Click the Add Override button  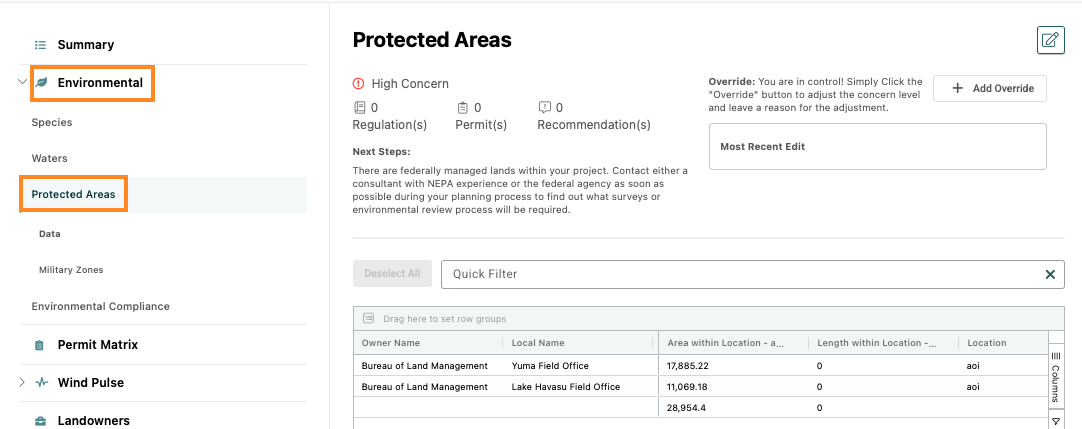tap(990, 88)
